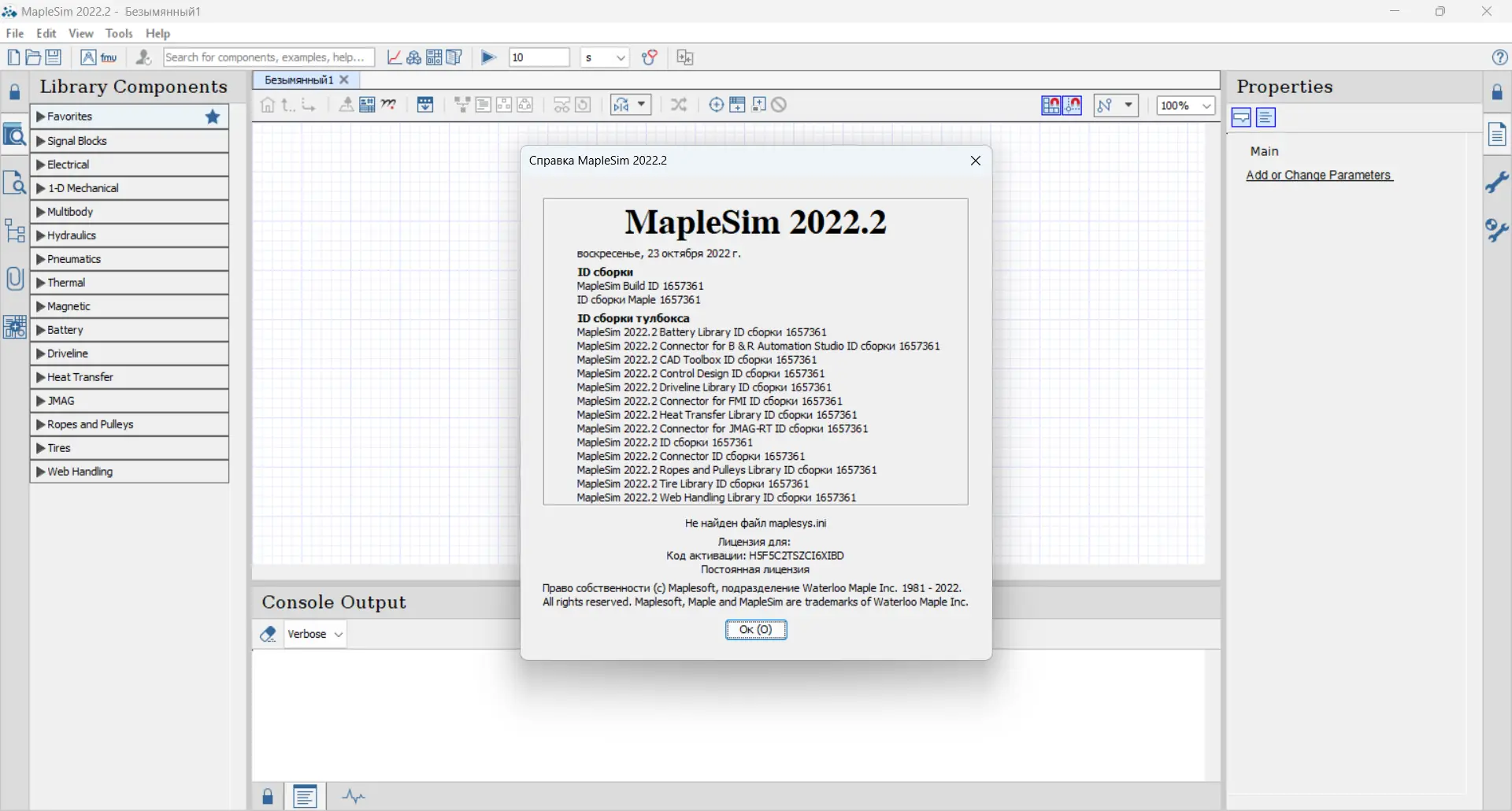Clear the console with the eraser icon
This screenshot has height=811, width=1512.
pos(268,634)
